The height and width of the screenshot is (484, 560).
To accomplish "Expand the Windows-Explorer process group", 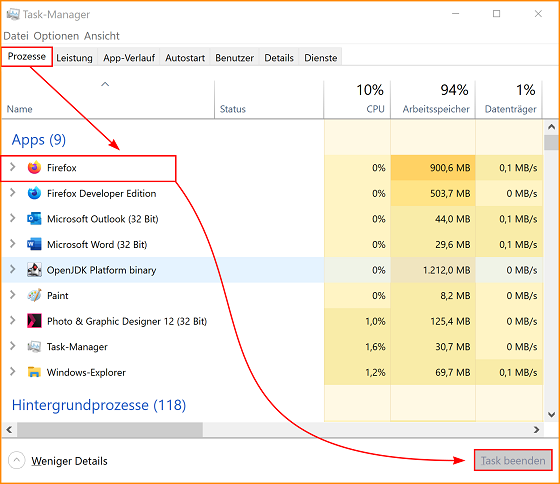I will point(12,371).
